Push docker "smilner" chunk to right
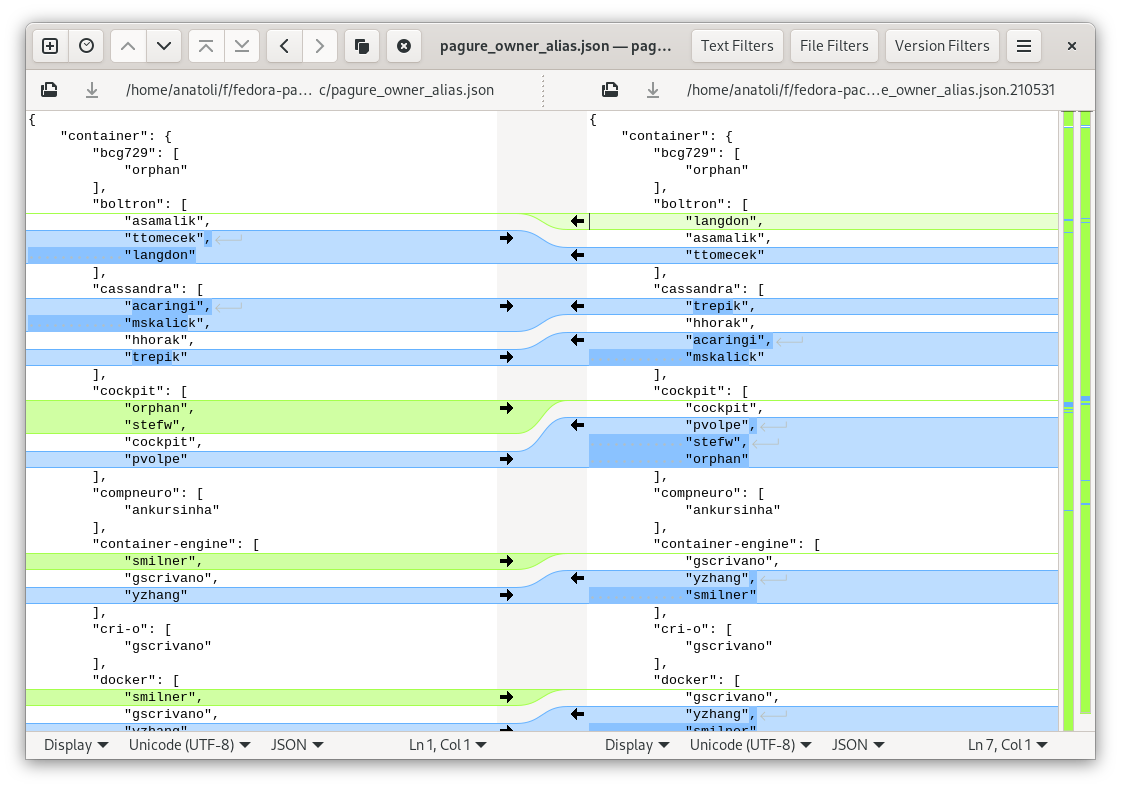Screen dimensions: 1121x788 [x=507, y=697]
